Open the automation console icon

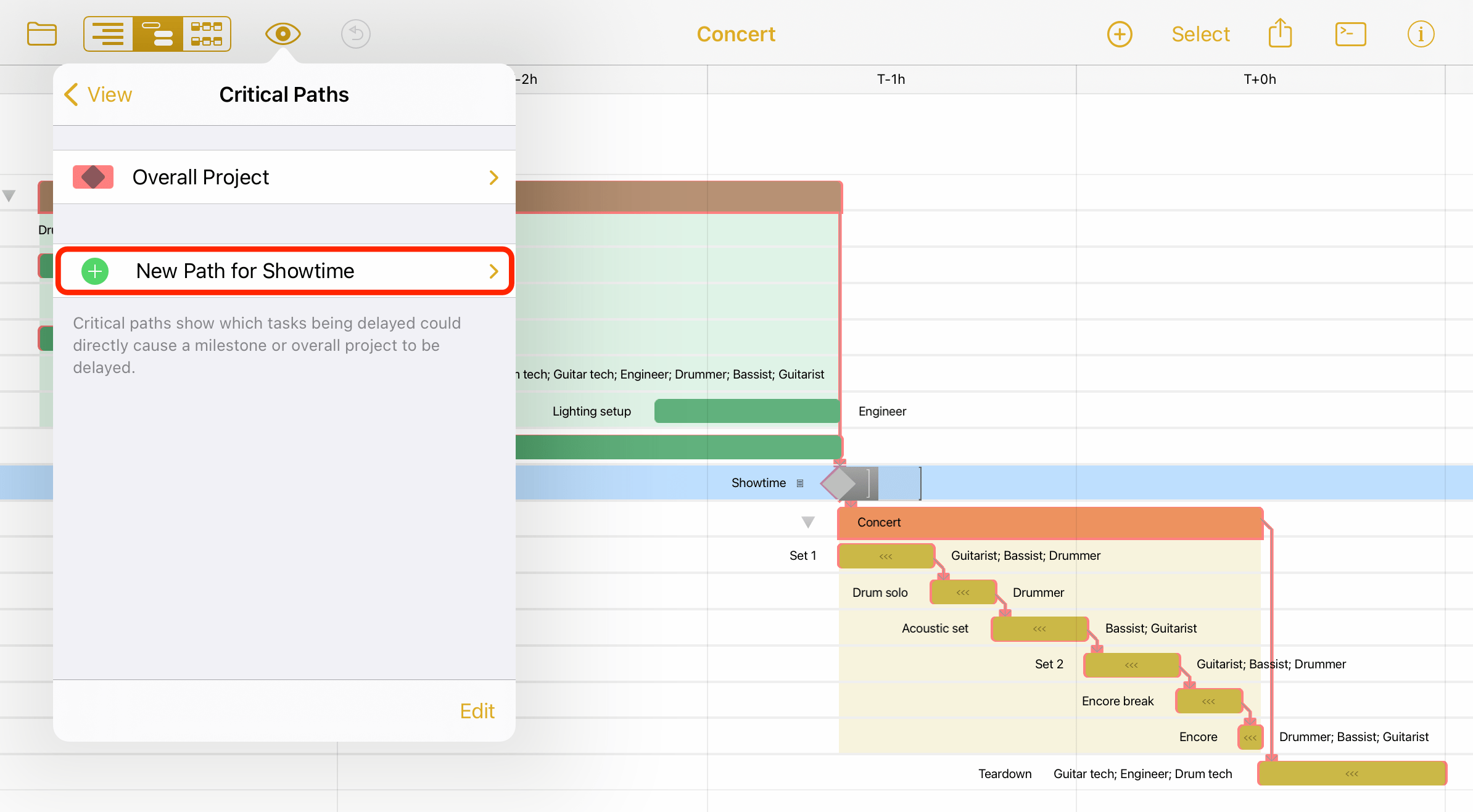point(1350,34)
